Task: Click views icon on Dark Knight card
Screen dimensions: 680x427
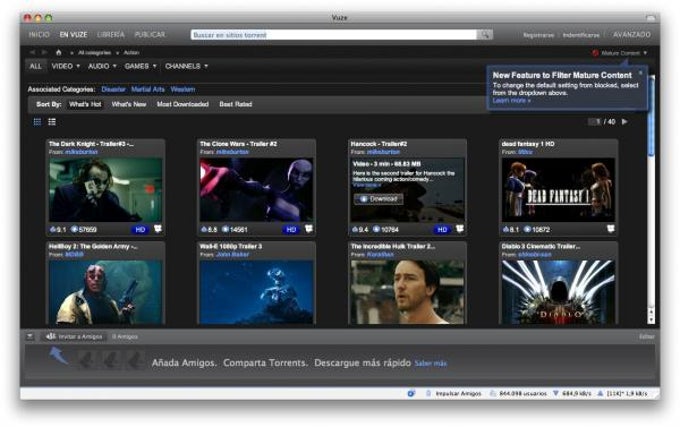Action: point(74,229)
